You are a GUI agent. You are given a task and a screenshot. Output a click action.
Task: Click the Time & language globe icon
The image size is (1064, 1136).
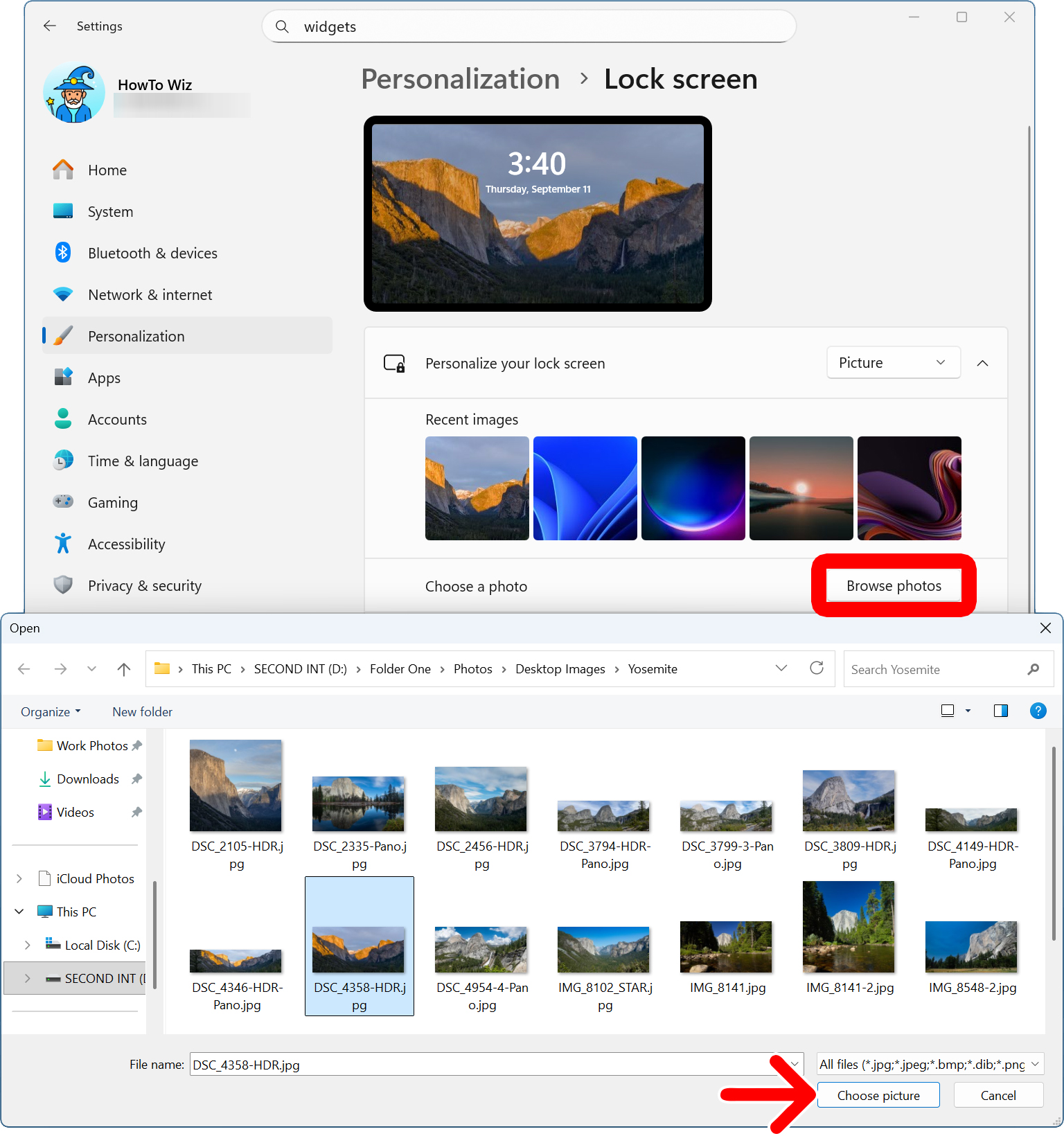click(x=63, y=460)
